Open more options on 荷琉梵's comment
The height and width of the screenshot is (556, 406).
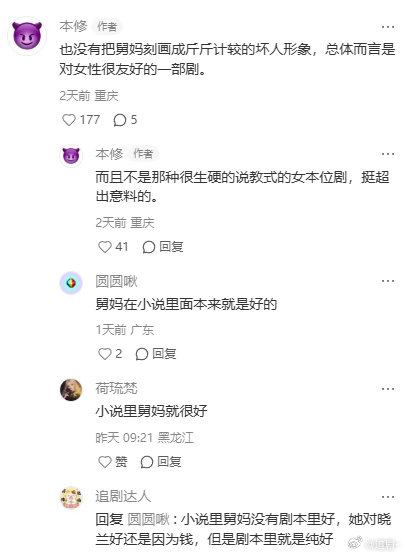[388, 389]
